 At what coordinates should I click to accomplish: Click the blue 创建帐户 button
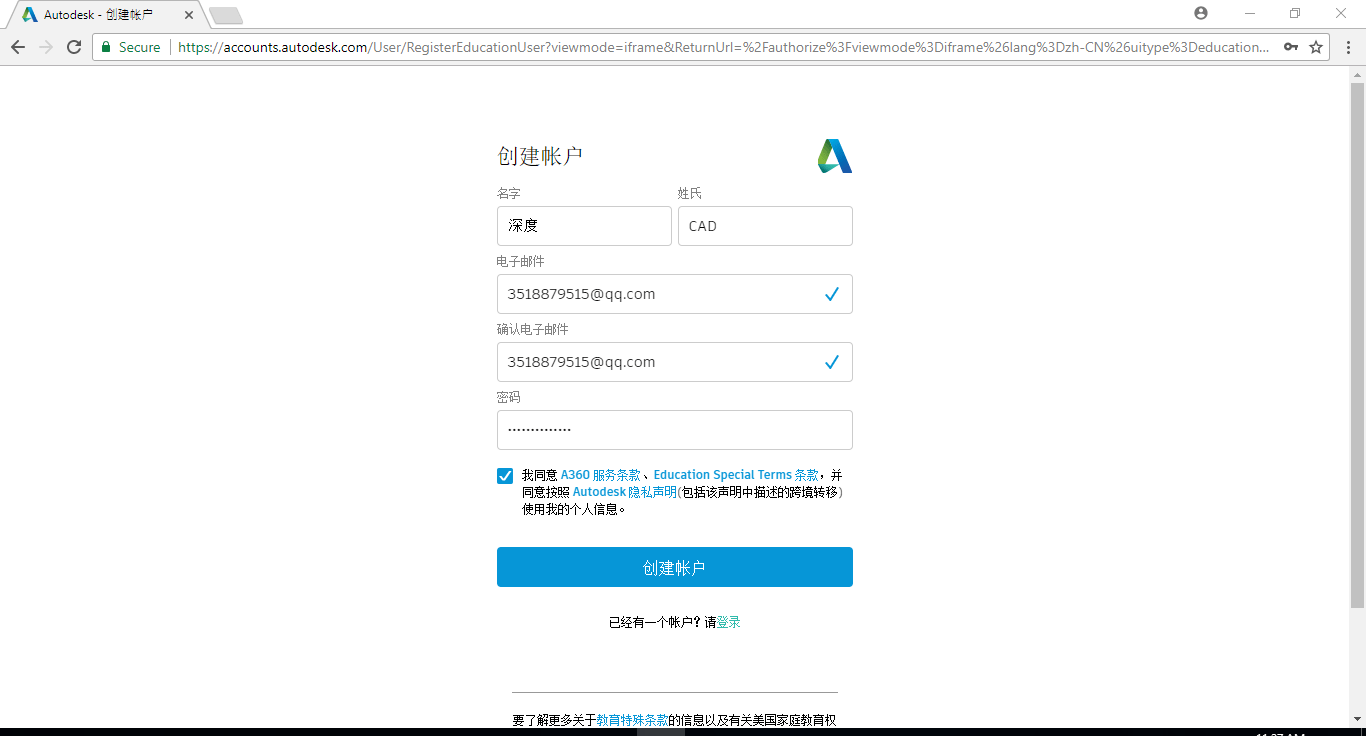(675, 567)
